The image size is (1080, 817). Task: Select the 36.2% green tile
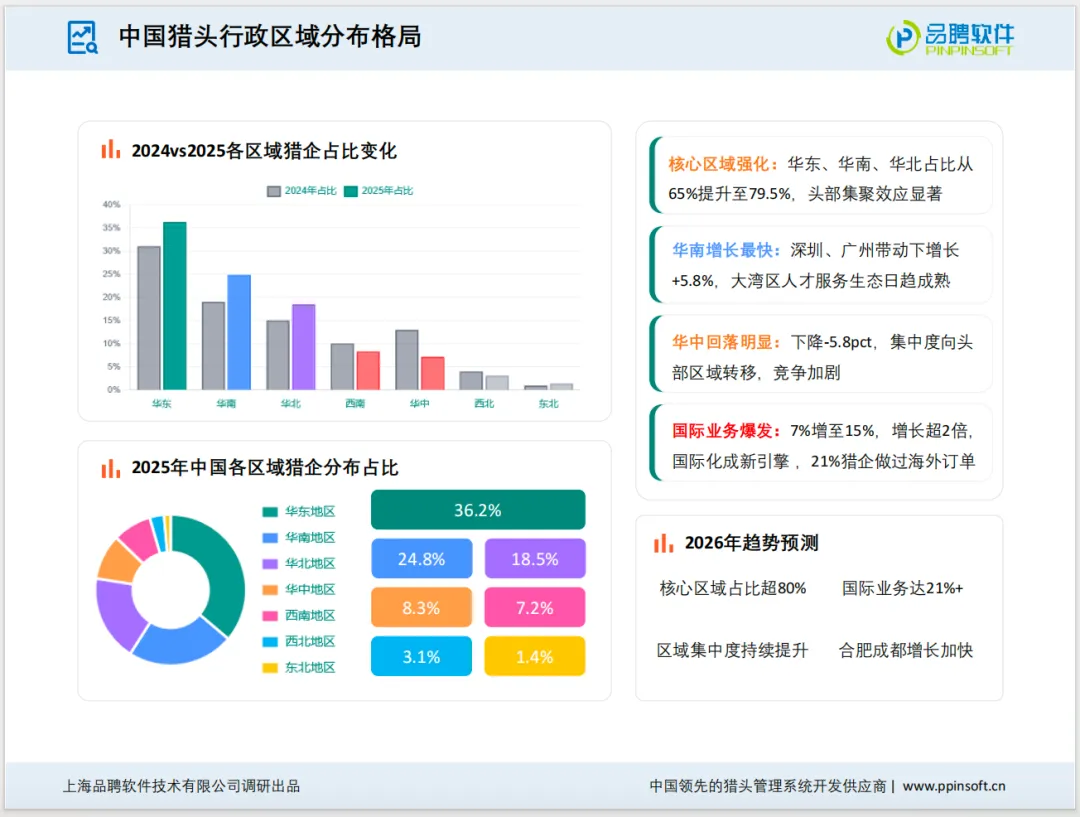point(478,510)
